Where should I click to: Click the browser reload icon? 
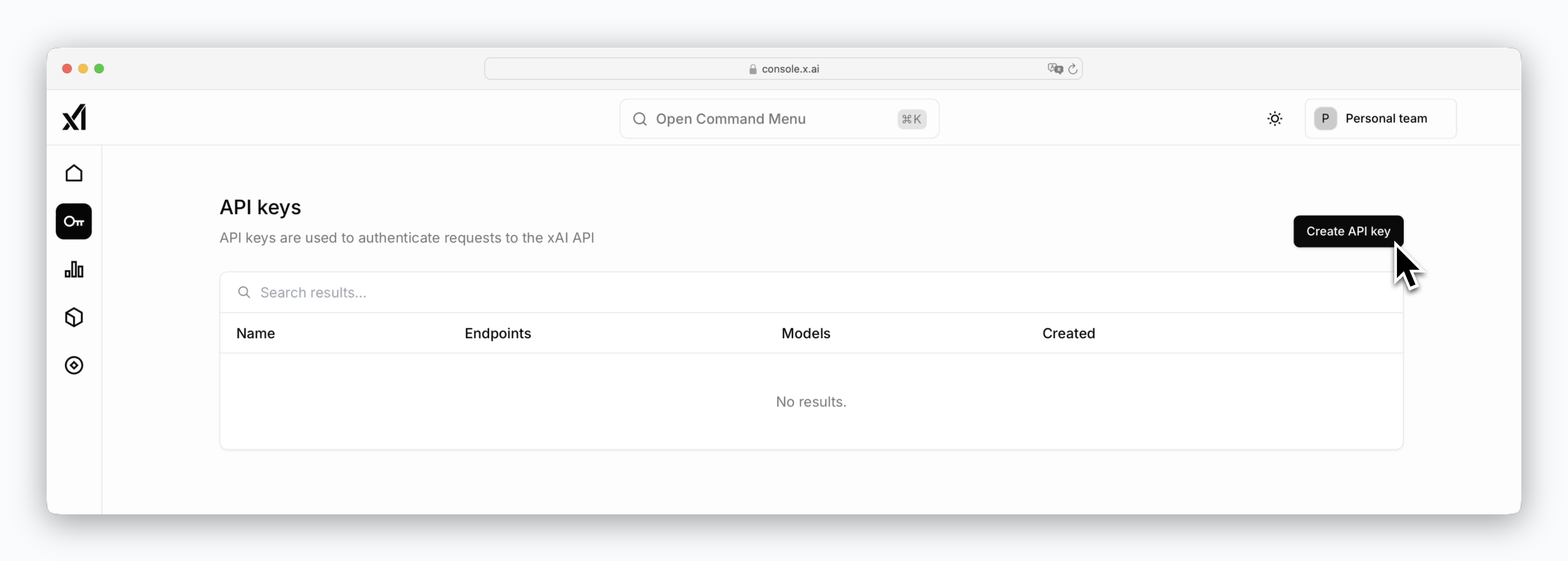[x=1073, y=69]
